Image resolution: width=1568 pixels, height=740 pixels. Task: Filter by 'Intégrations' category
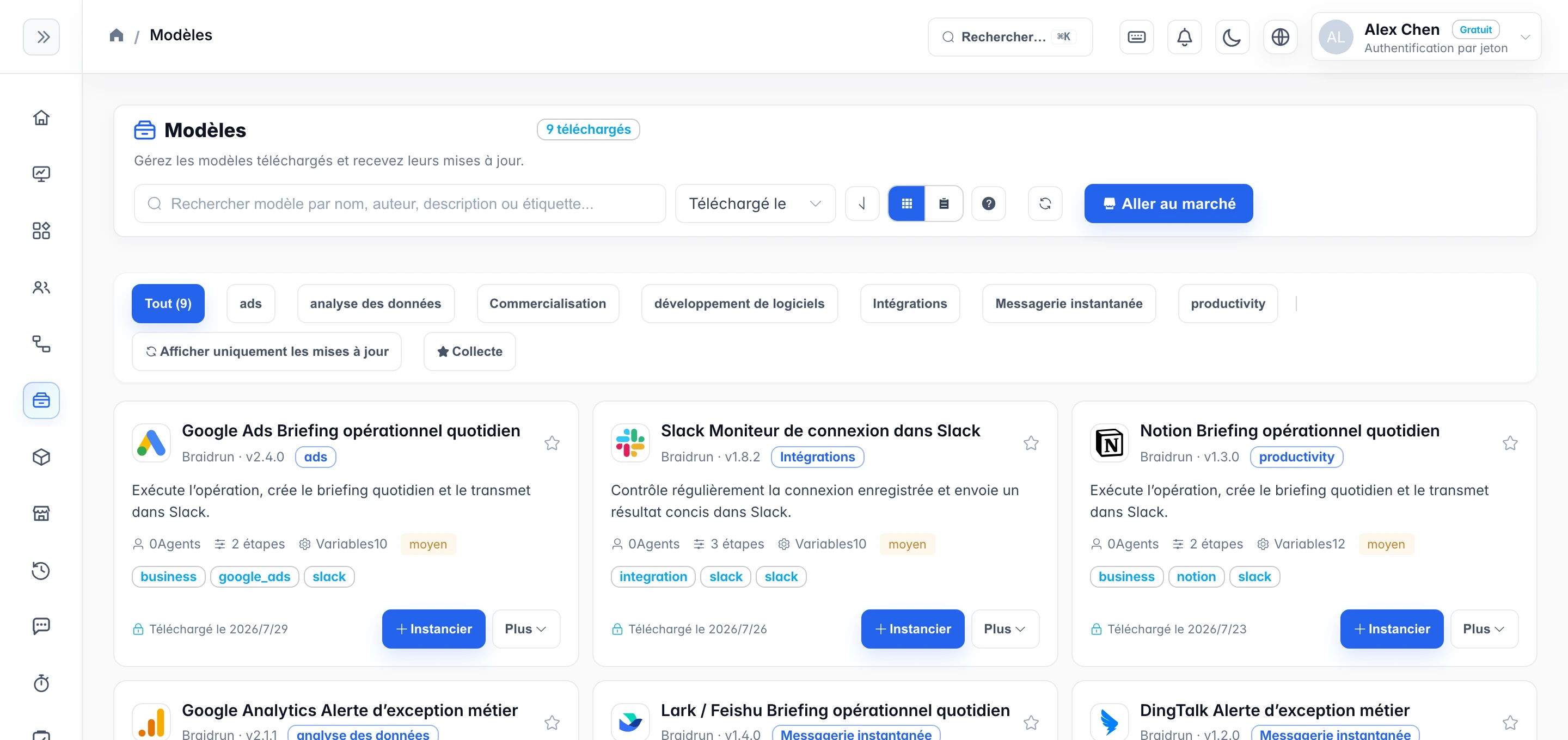pyautogui.click(x=909, y=304)
